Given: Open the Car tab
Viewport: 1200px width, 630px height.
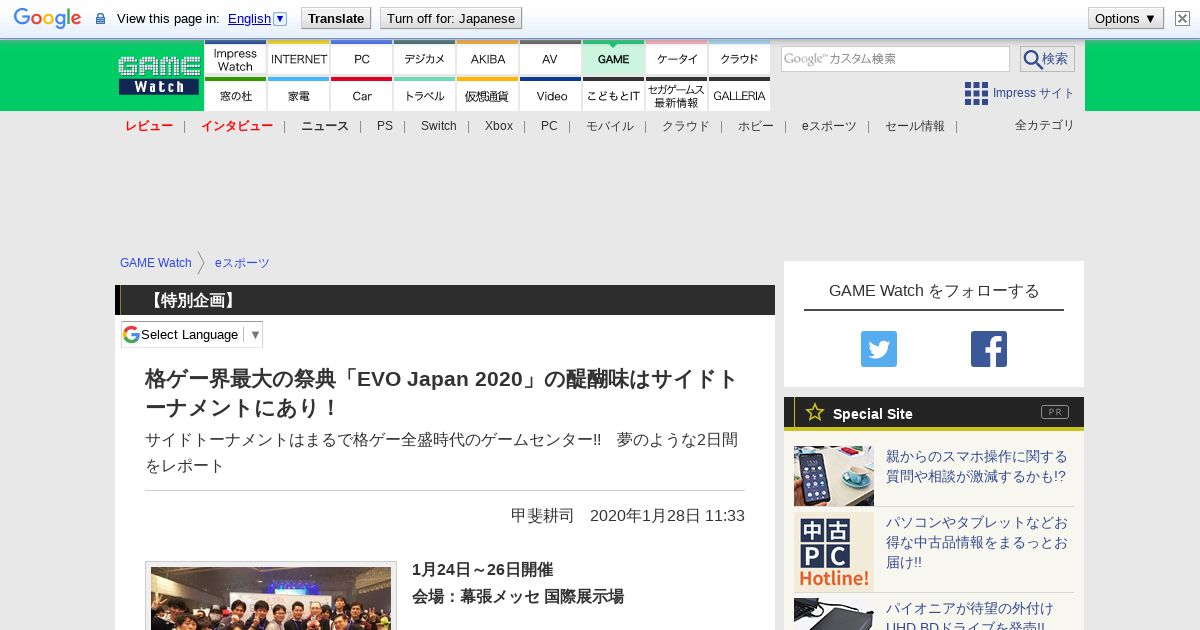Looking at the screenshot, I should pyautogui.click(x=361, y=95).
